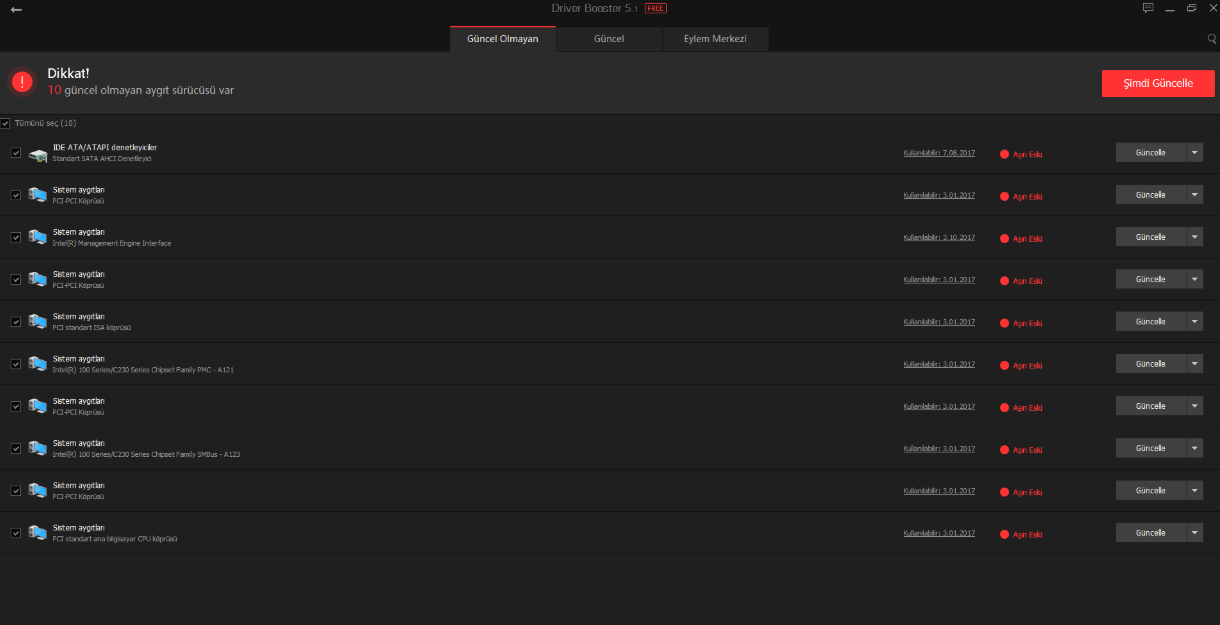The image size is (1220, 625).
Task: Update the PCI standart ana bilgisayar CPU köprüsü driver
Action: click(1151, 533)
